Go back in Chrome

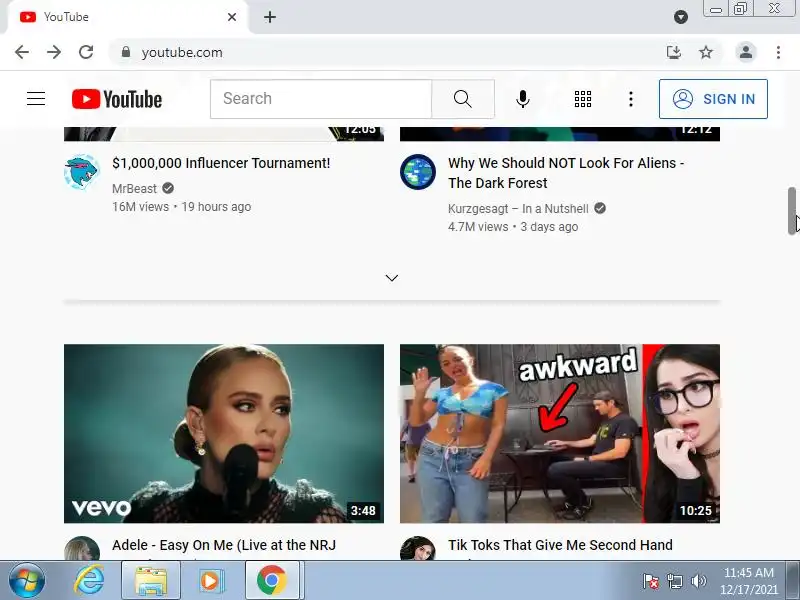click(22, 52)
